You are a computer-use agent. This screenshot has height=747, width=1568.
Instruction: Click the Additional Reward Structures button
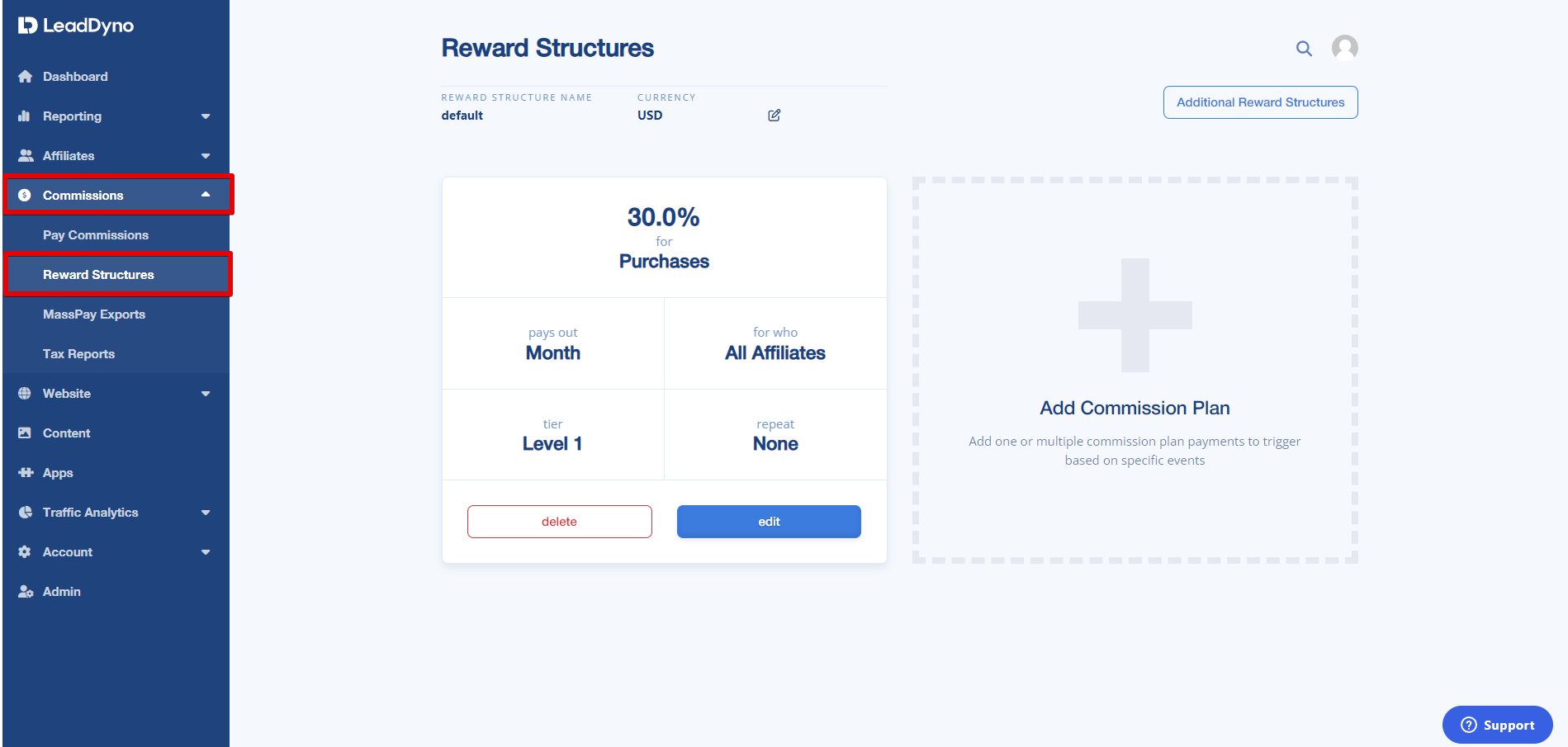click(x=1260, y=102)
